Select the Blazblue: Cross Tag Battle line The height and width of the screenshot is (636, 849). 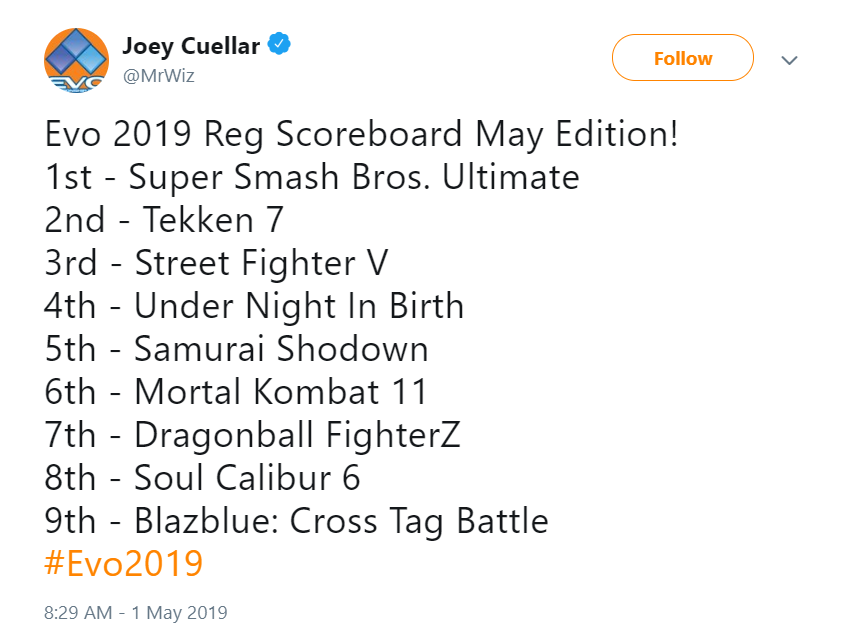tap(297, 521)
